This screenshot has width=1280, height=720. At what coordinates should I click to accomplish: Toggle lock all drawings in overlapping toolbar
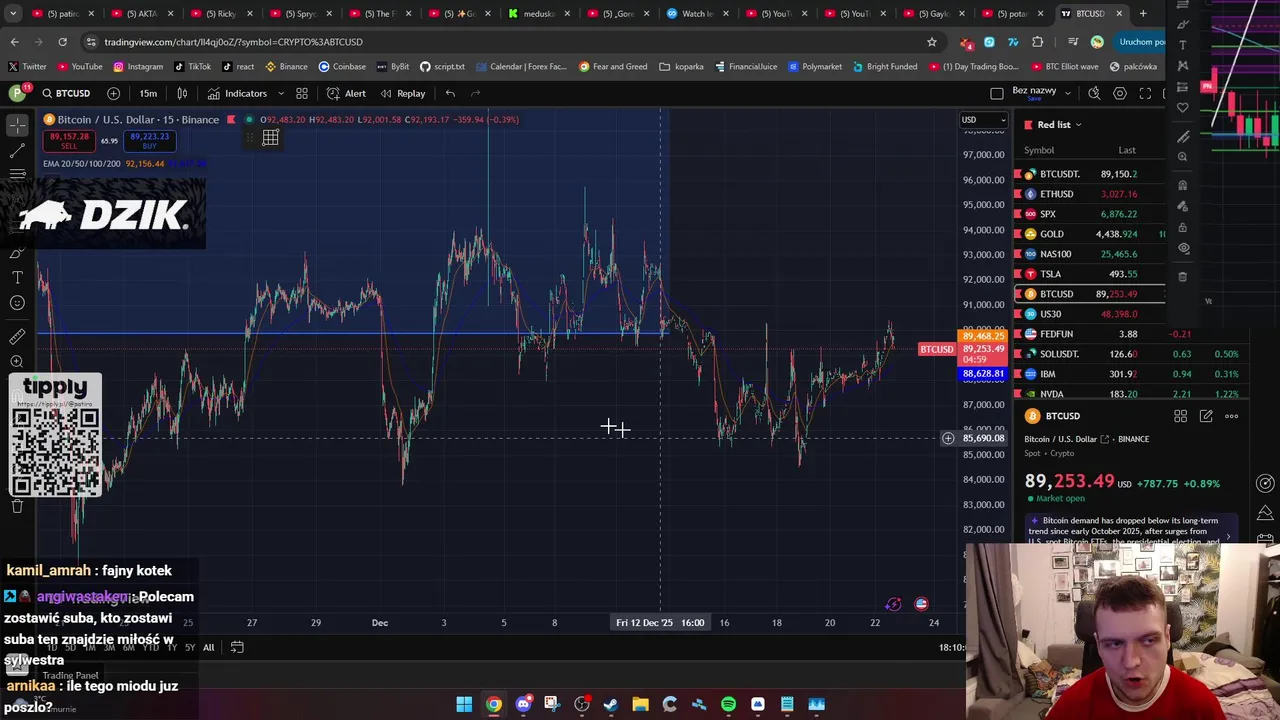tap(1183, 227)
